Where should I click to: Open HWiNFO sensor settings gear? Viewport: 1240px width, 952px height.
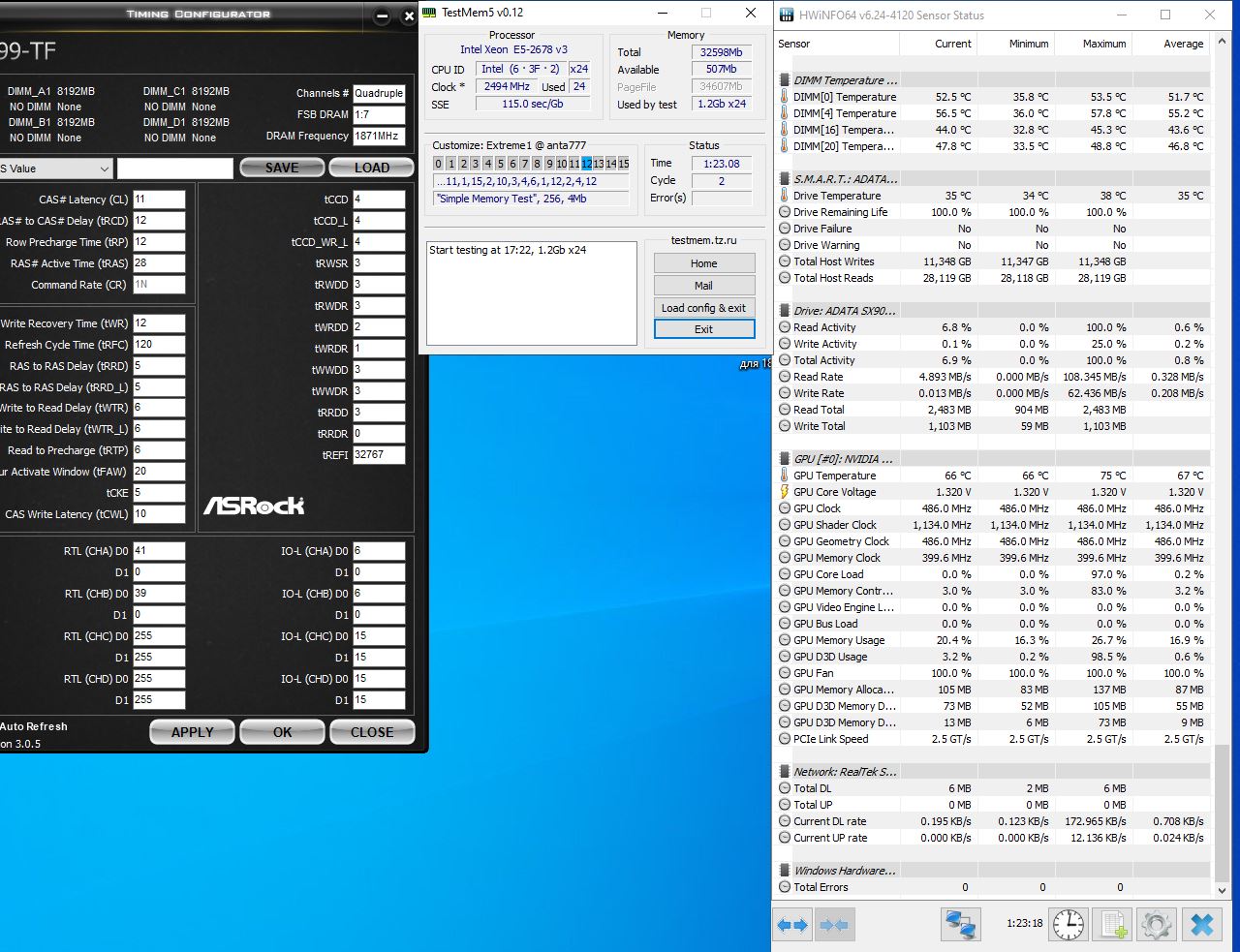coord(1157,925)
